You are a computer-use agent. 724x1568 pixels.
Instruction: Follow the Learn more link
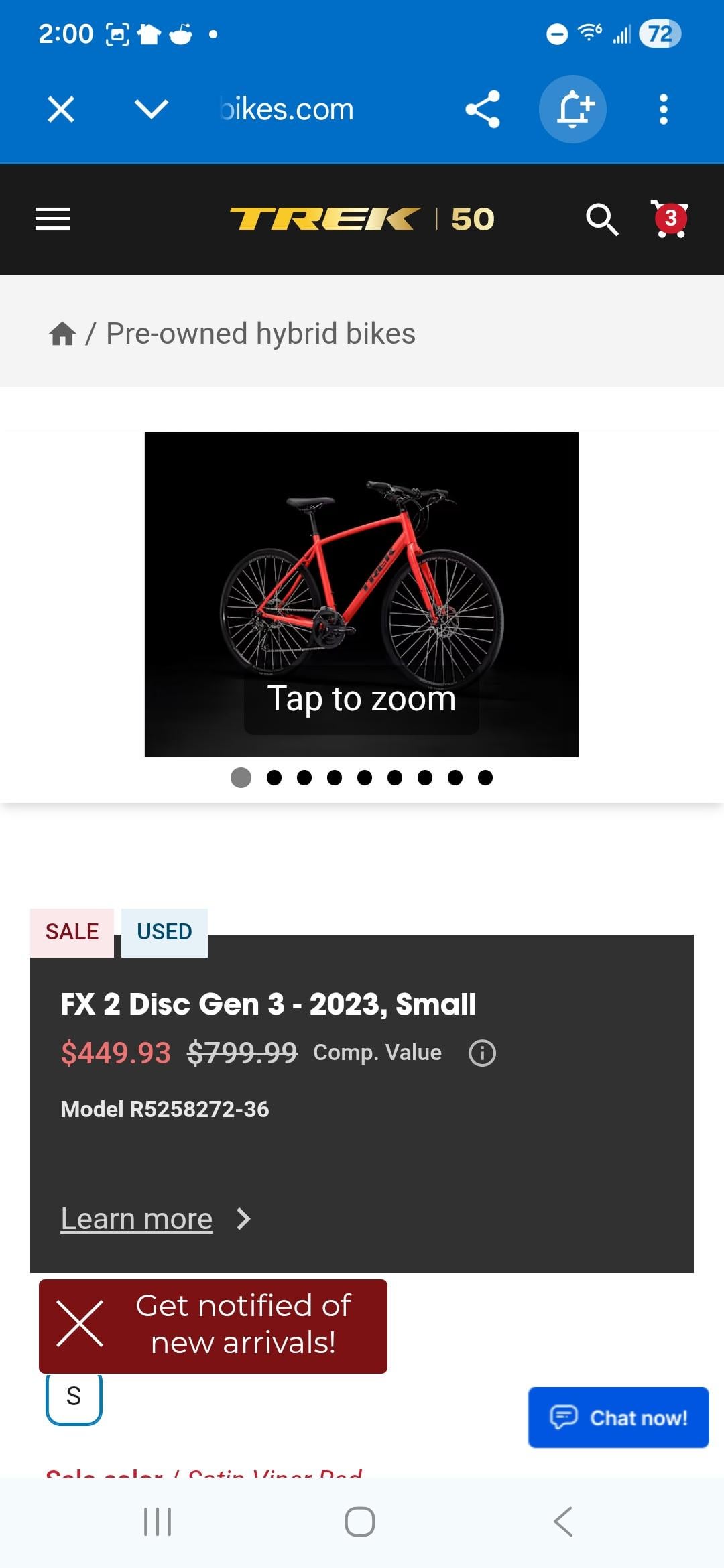(x=137, y=1219)
